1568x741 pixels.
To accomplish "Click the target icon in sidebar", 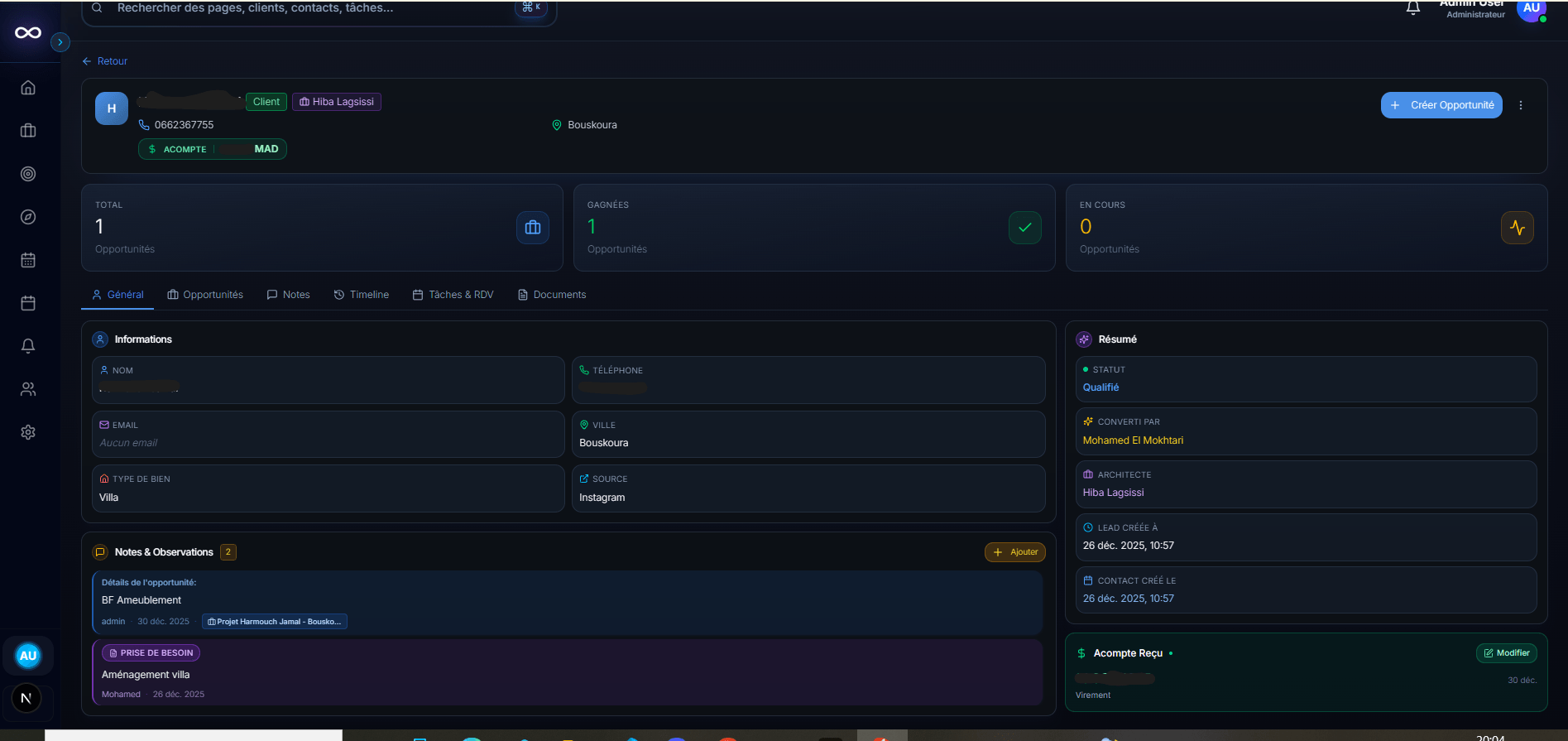I will click(28, 174).
